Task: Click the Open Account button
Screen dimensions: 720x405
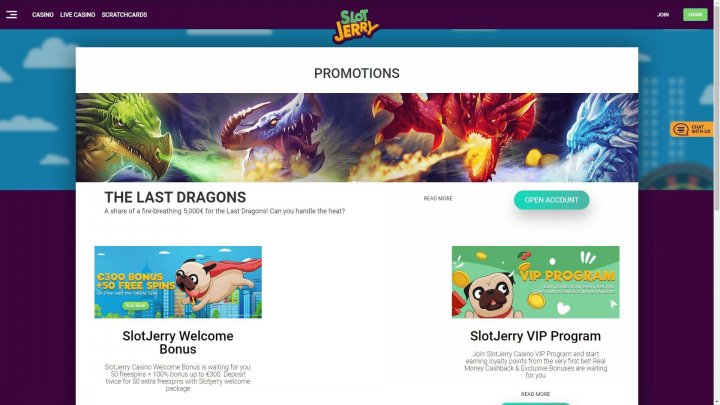Action: coord(551,200)
